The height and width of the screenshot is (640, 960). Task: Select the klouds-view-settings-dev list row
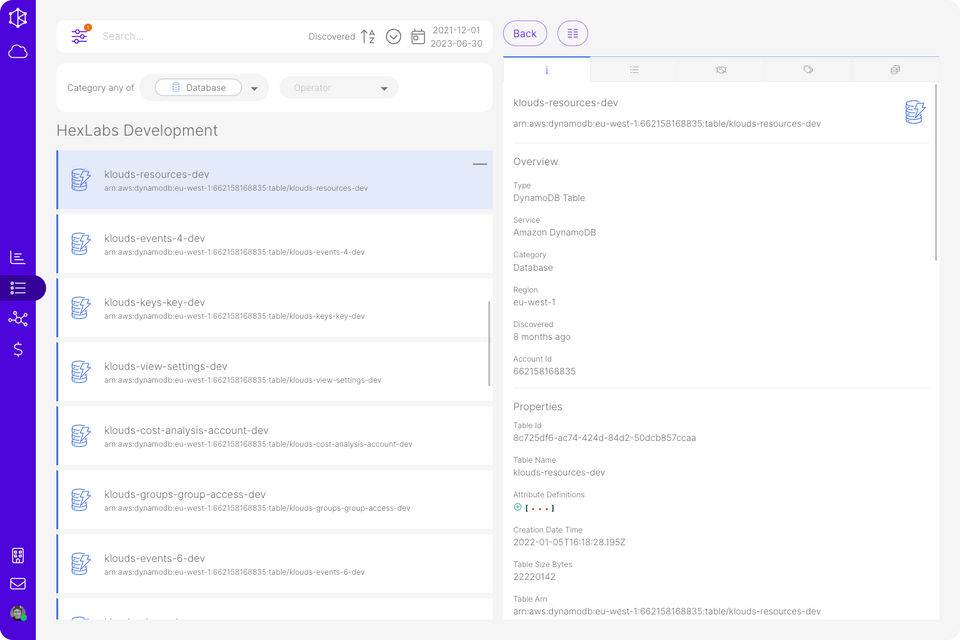point(275,372)
